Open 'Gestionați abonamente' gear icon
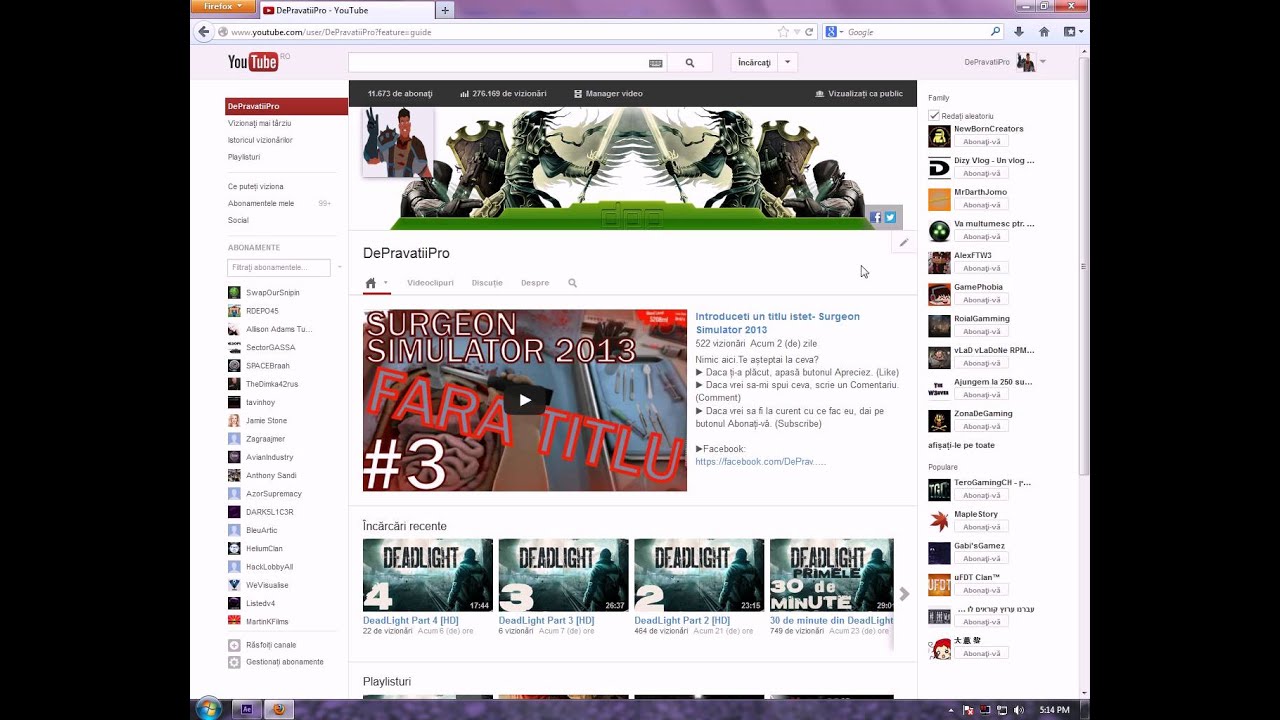The width and height of the screenshot is (1280, 720). (x=234, y=662)
